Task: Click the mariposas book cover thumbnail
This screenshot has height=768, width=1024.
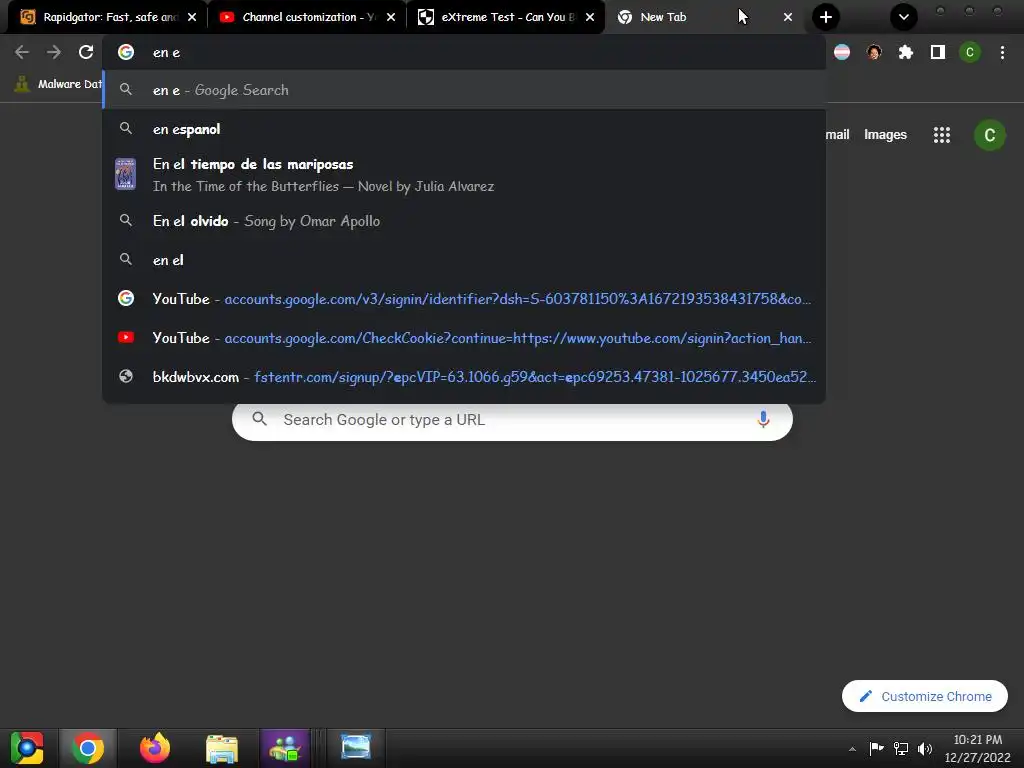Action: pos(125,174)
